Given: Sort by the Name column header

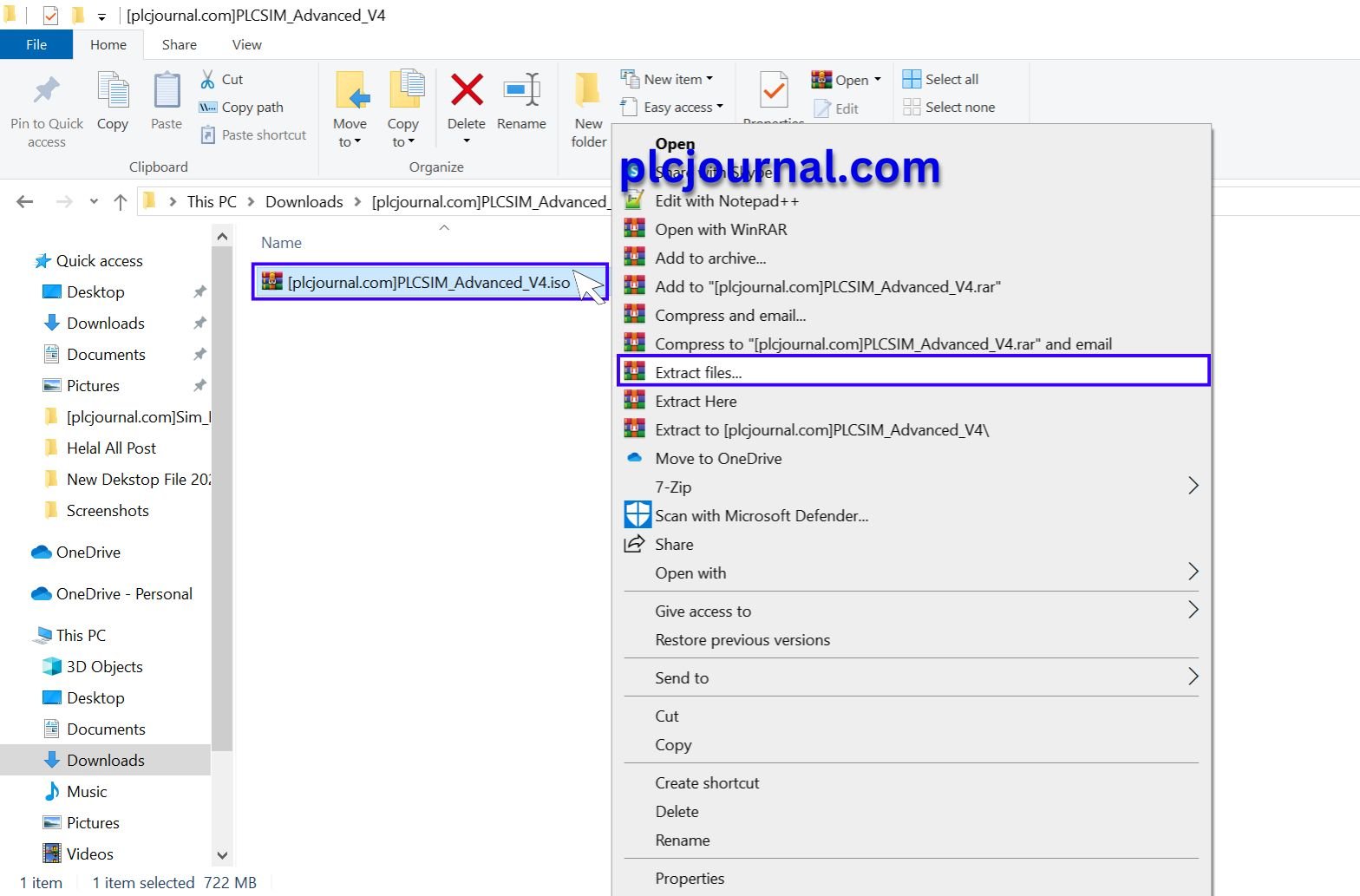Looking at the screenshot, I should point(281,243).
